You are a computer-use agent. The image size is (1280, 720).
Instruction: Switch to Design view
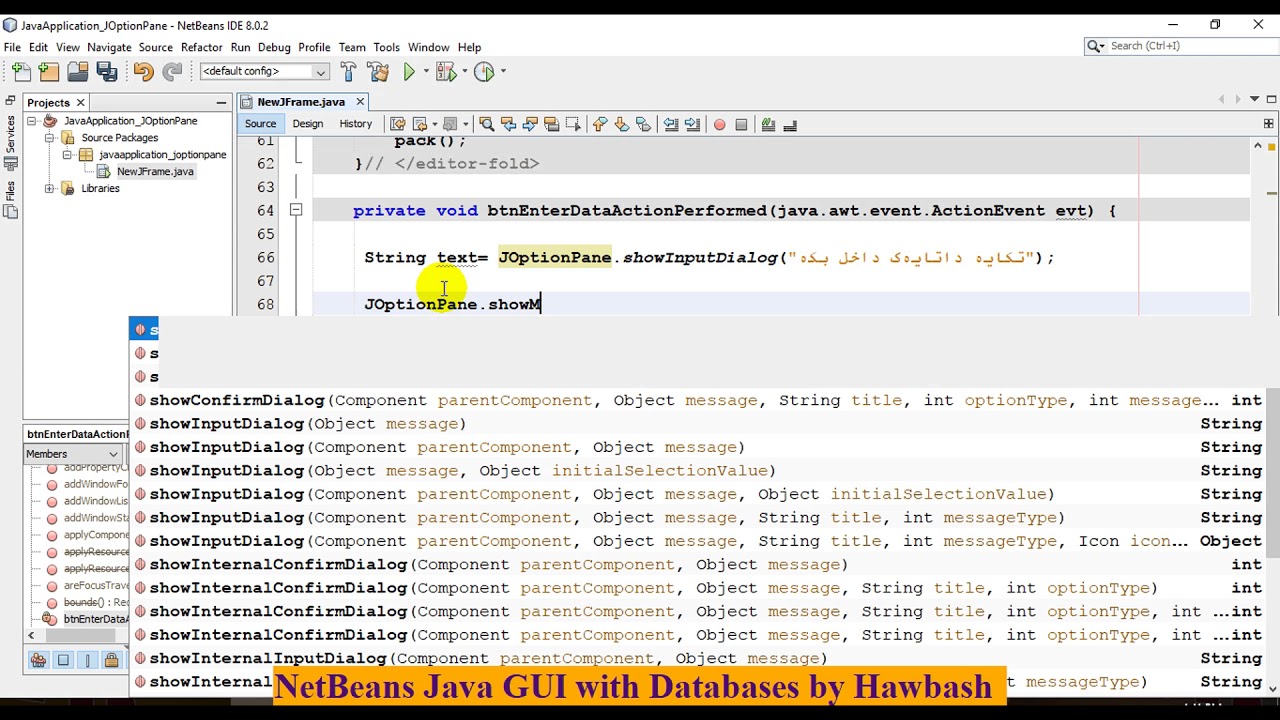coord(307,124)
